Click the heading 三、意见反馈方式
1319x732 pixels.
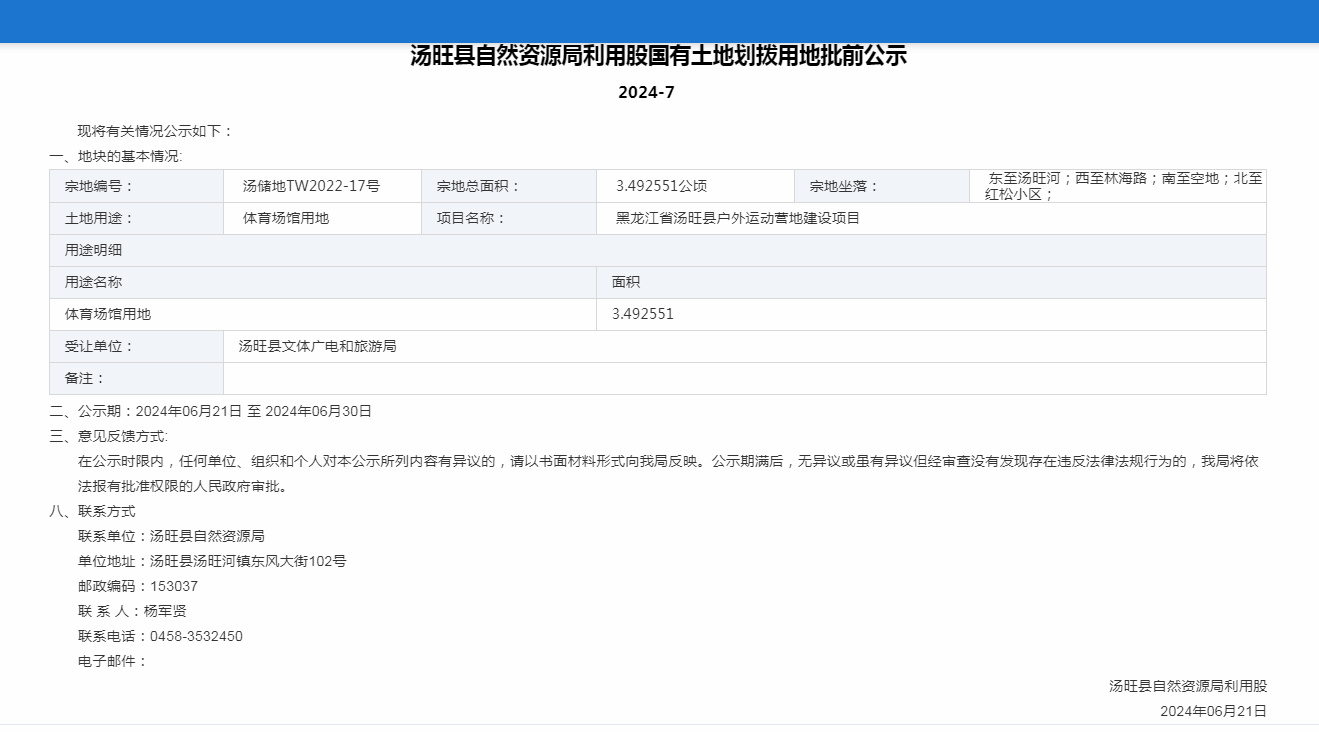[109, 436]
